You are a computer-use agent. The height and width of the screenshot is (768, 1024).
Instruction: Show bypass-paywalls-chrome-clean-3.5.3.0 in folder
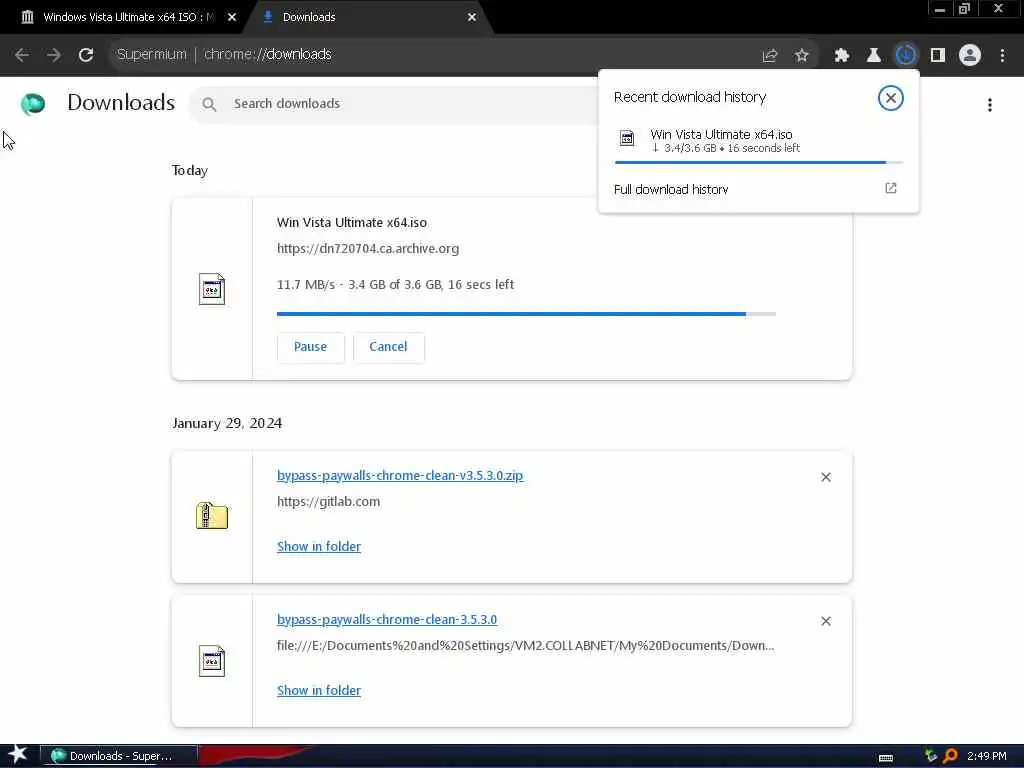pos(319,690)
